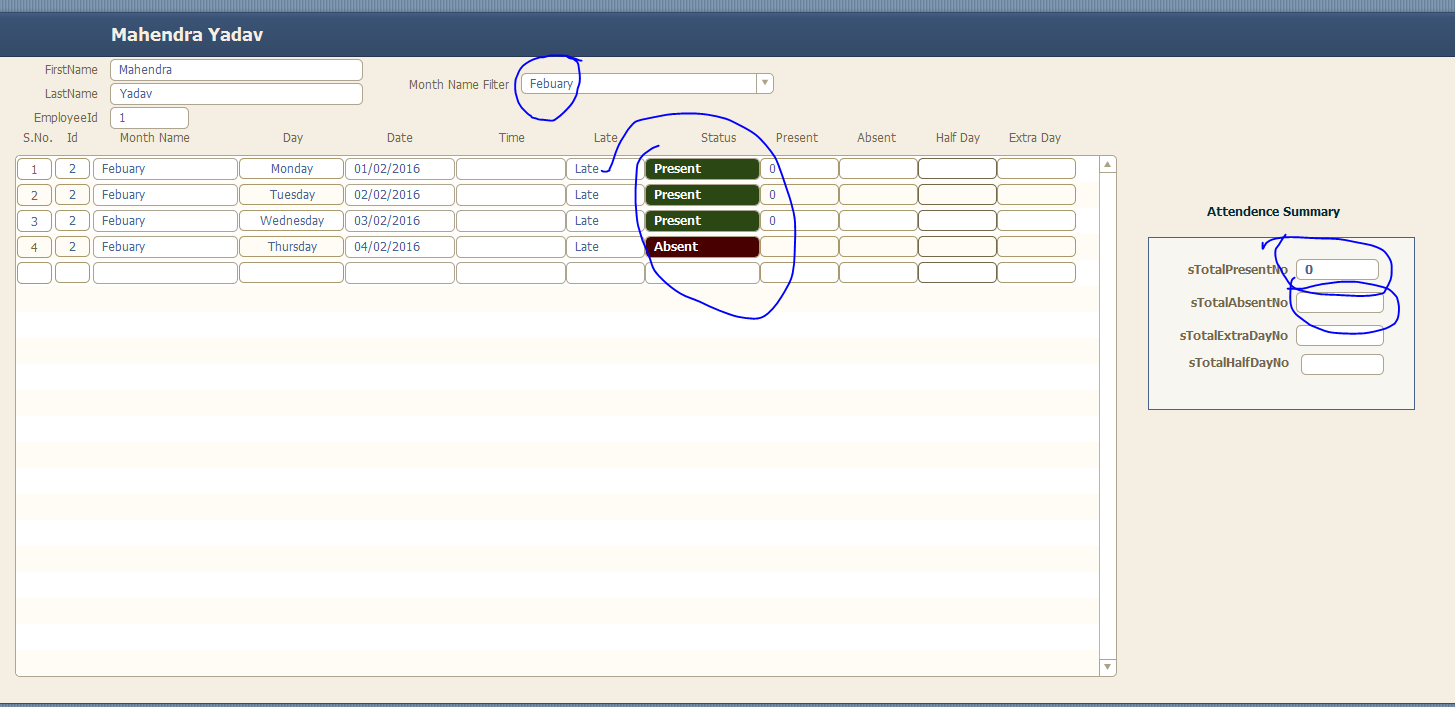Click the Present status for Wednesday row
This screenshot has height=707, width=1455.
(x=702, y=221)
